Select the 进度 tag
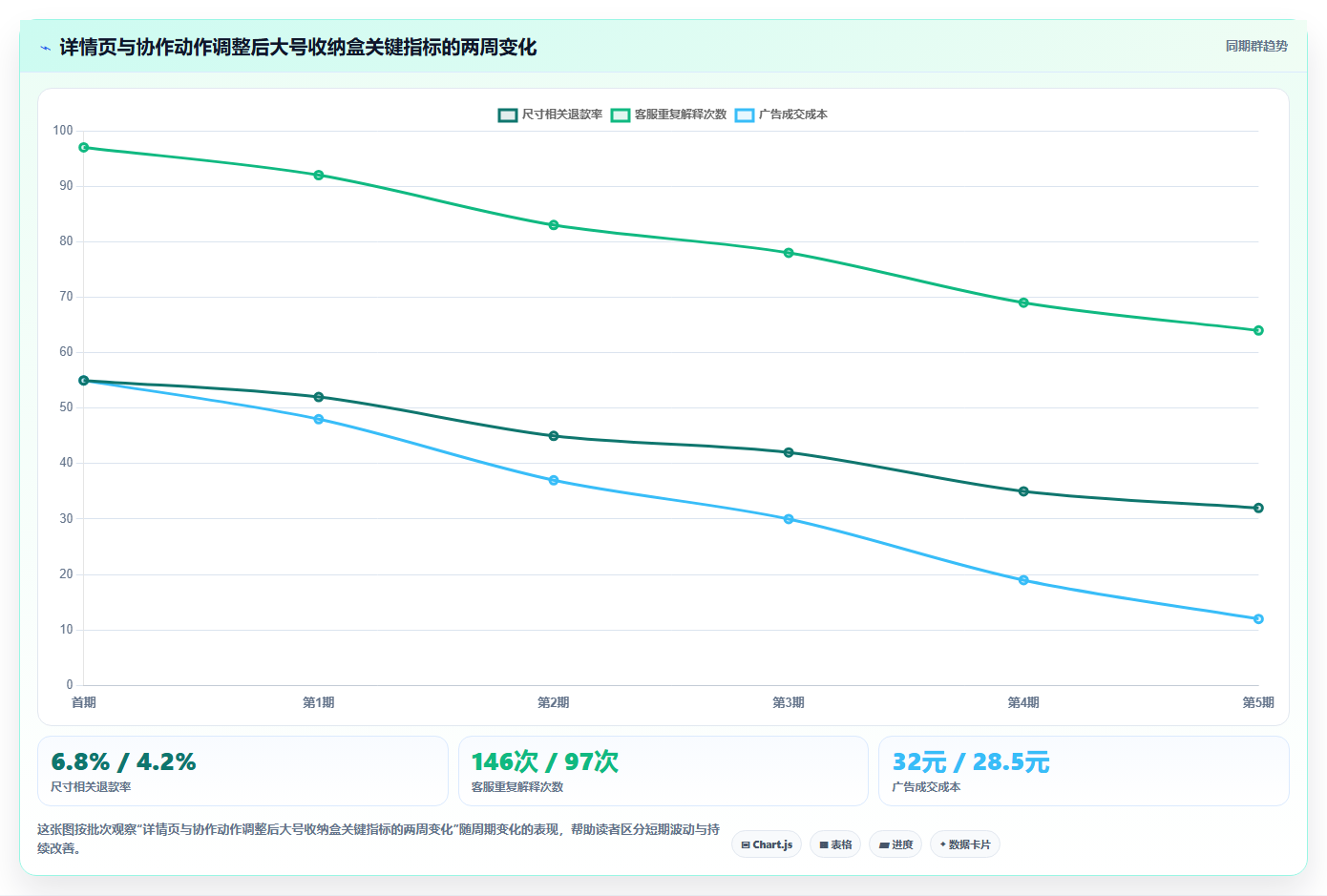The height and width of the screenshot is (896, 1327). 895,844
